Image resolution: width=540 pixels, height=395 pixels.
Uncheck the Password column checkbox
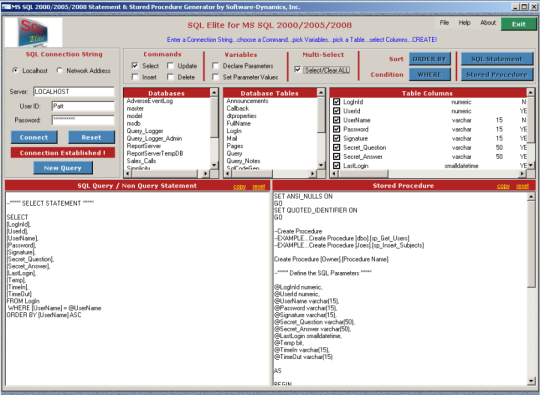tap(336, 129)
